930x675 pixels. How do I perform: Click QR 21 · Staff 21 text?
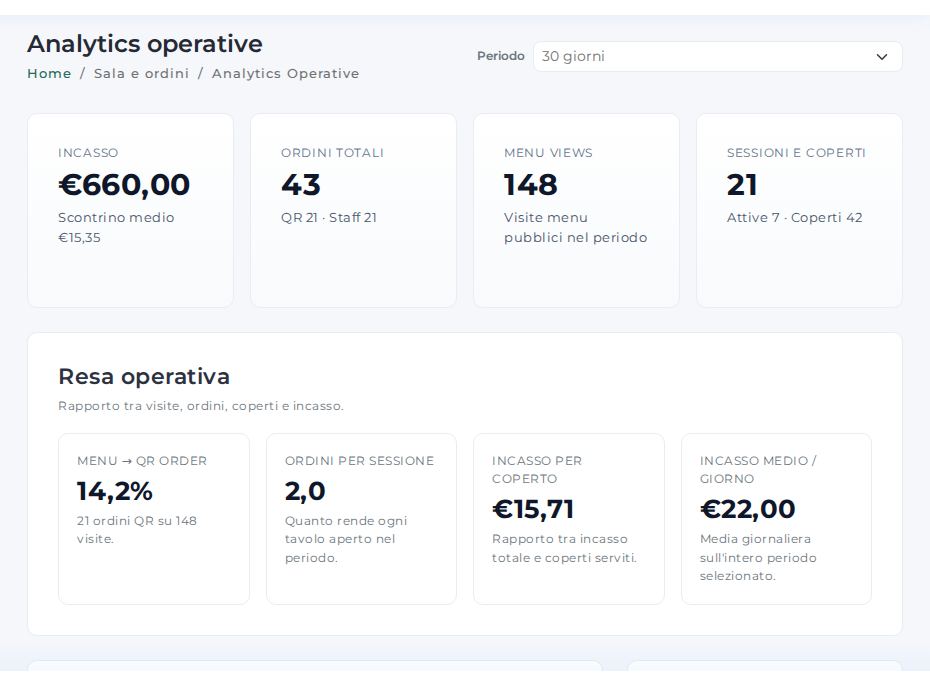329,218
